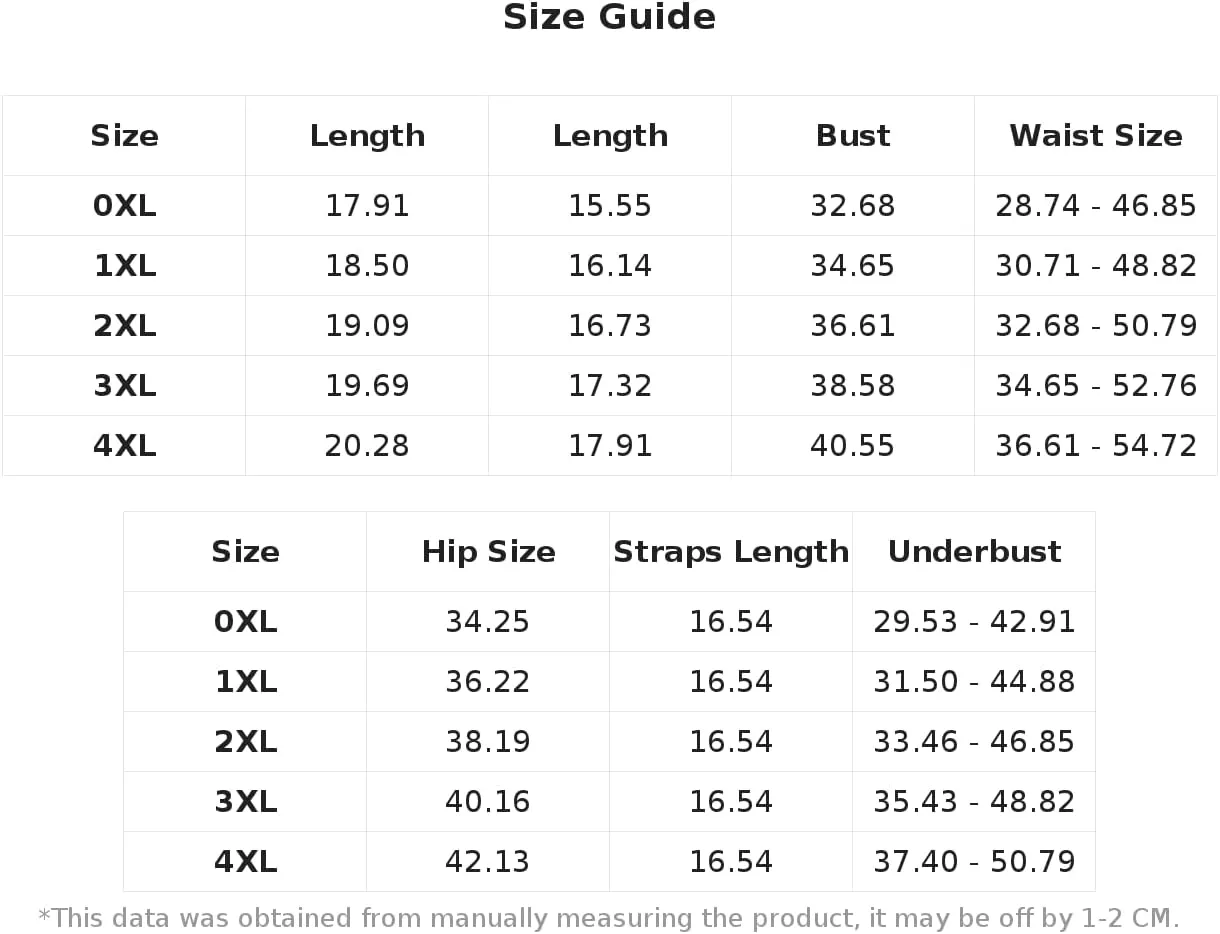Select the 3XL second length value 17.32
Viewport: 1220px width, 934px height.
click(x=610, y=386)
